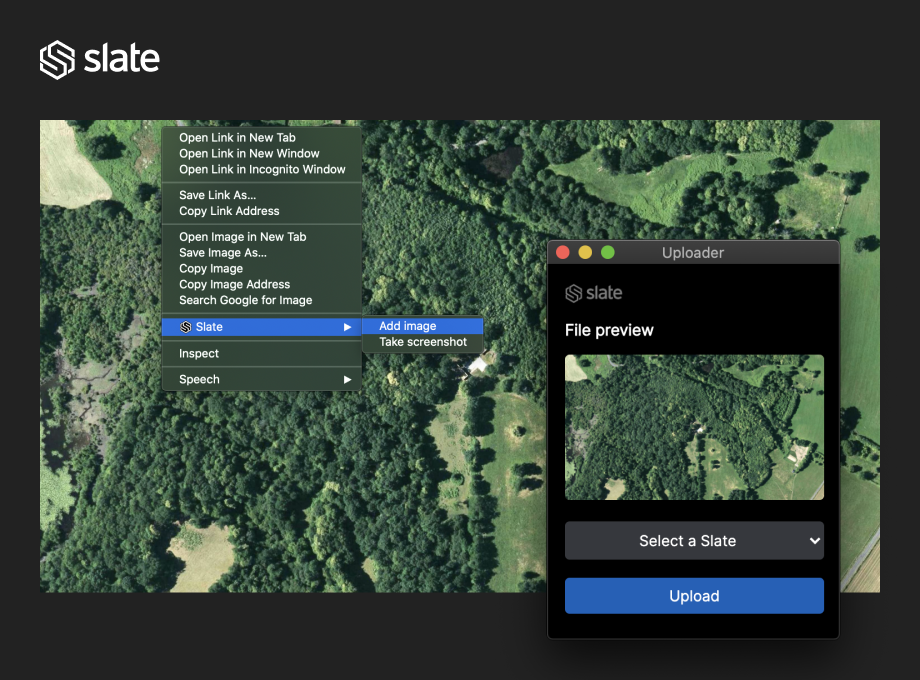Viewport: 920px width, 680px height.
Task: Open Inspect from the context menu
Action: (x=198, y=353)
